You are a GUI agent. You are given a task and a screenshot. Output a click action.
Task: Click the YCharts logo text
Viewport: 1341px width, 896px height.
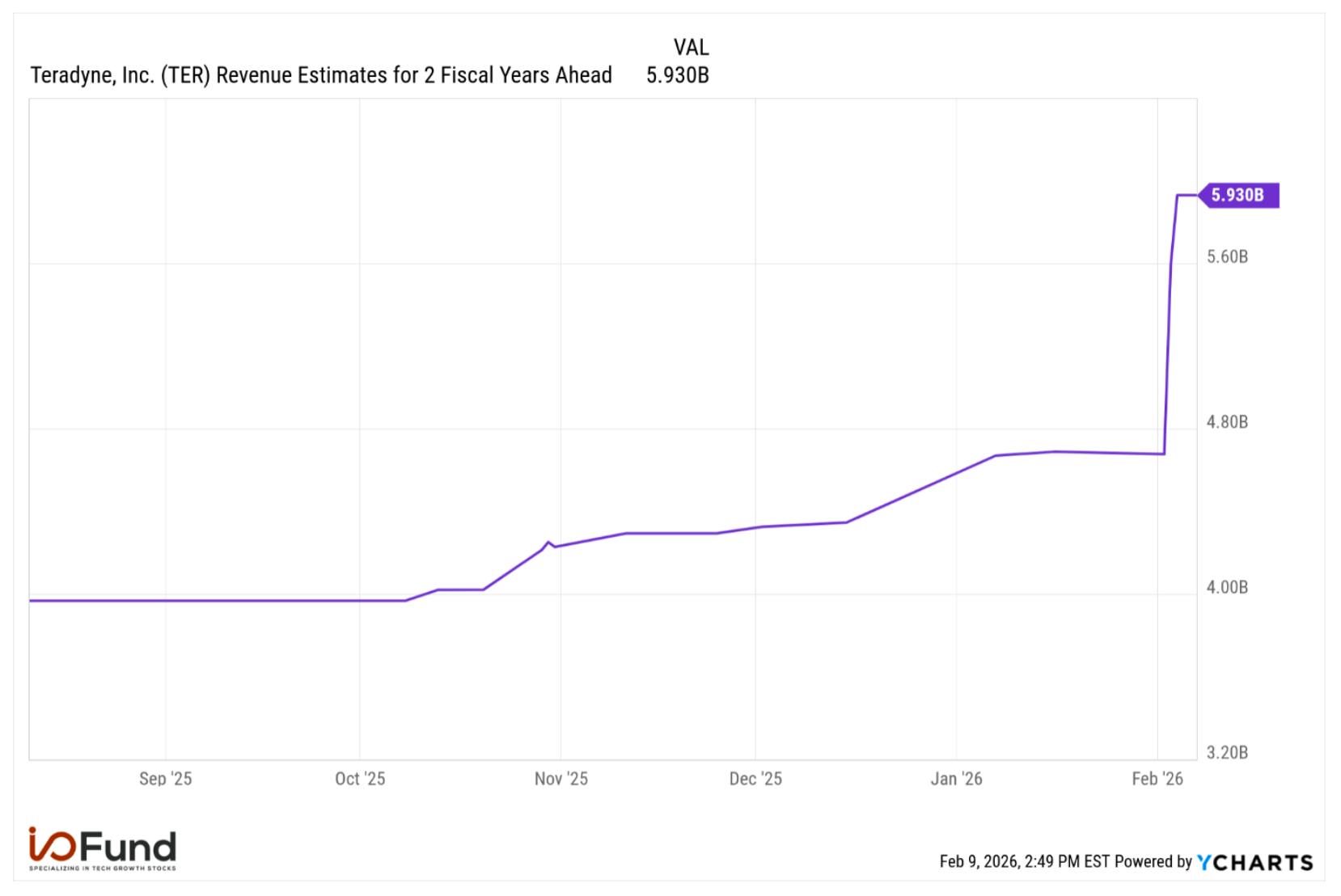1255,862
